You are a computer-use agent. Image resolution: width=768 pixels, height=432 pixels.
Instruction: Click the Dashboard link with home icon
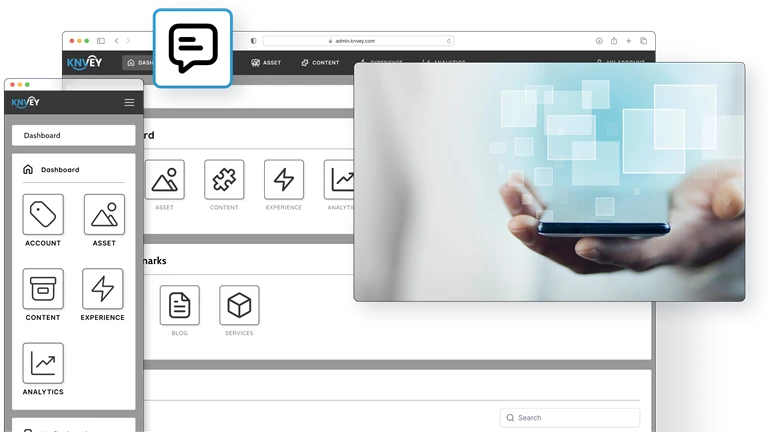[x=52, y=170]
